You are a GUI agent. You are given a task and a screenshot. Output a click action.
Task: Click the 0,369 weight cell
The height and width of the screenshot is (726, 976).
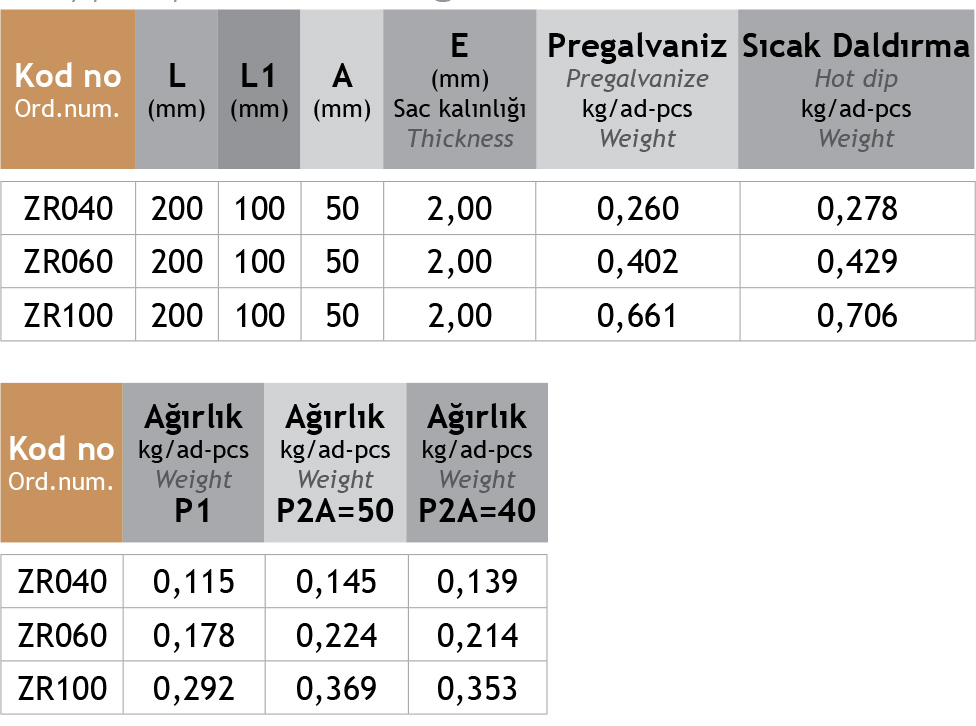pyautogui.click(x=336, y=689)
